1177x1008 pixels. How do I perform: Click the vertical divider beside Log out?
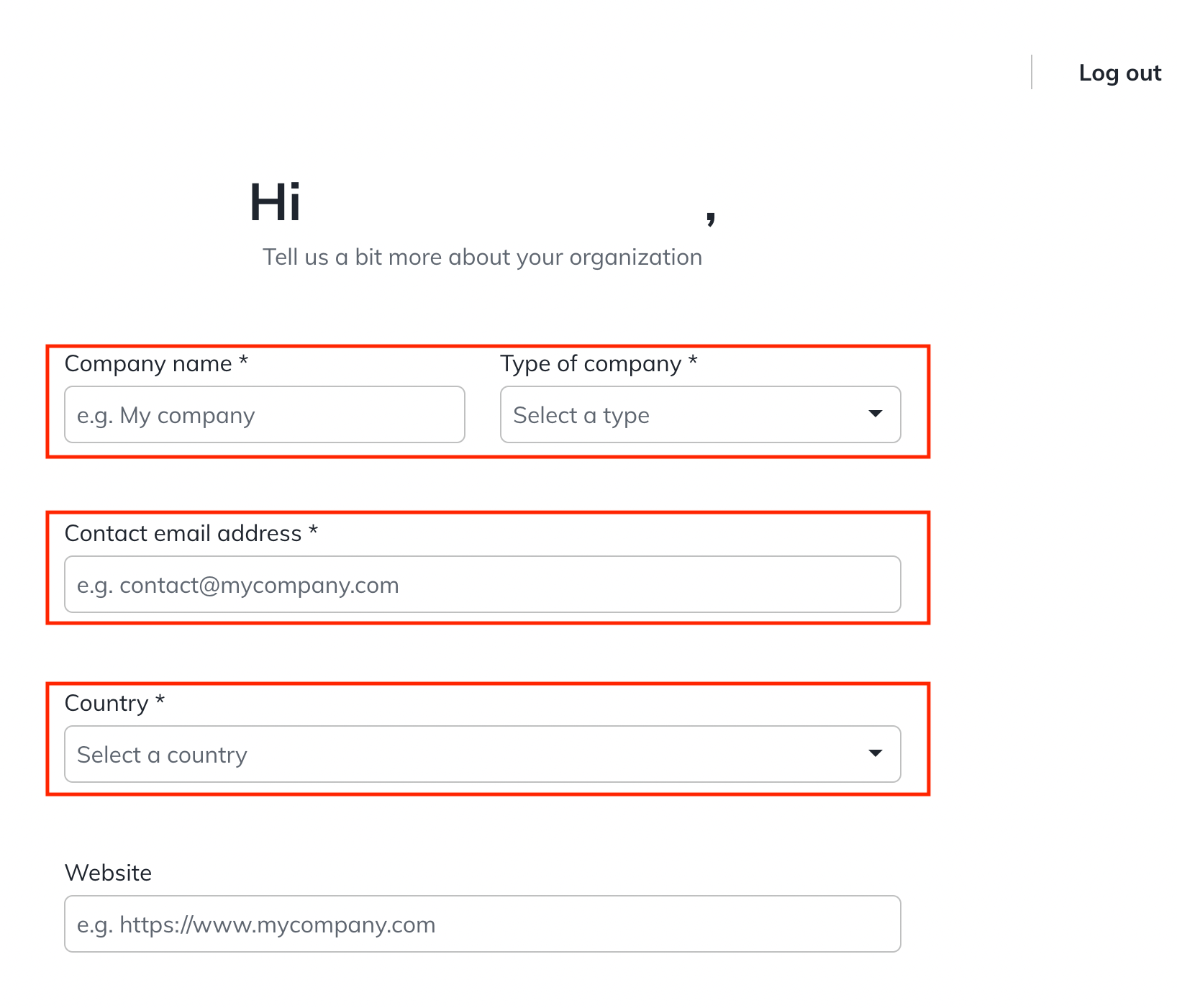click(x=1032, y=72)
